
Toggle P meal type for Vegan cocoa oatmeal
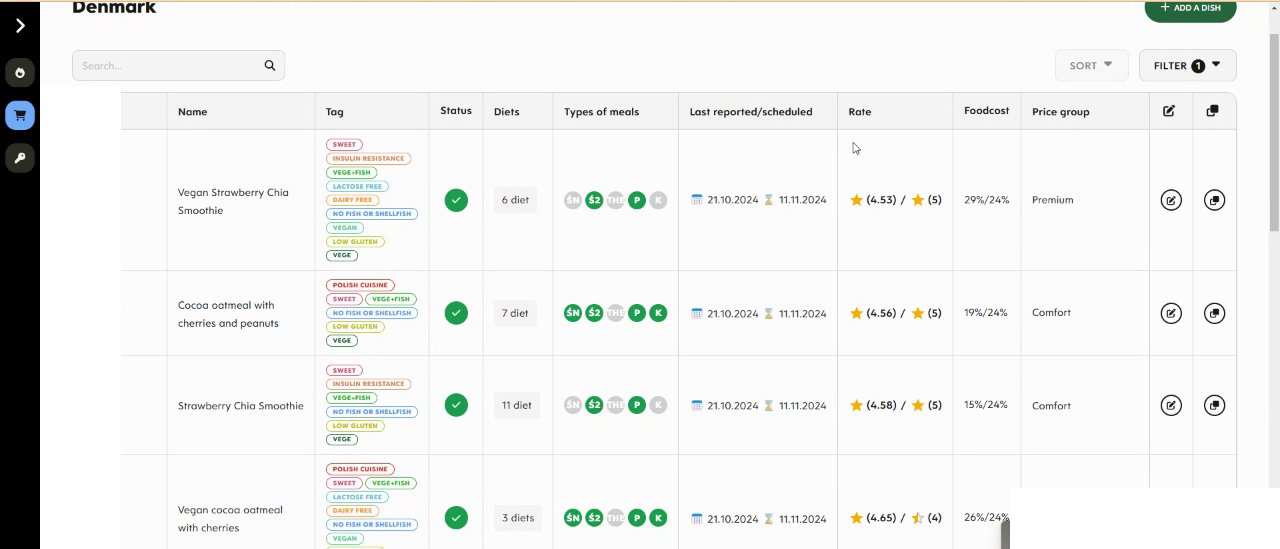(x=637, y=518)
